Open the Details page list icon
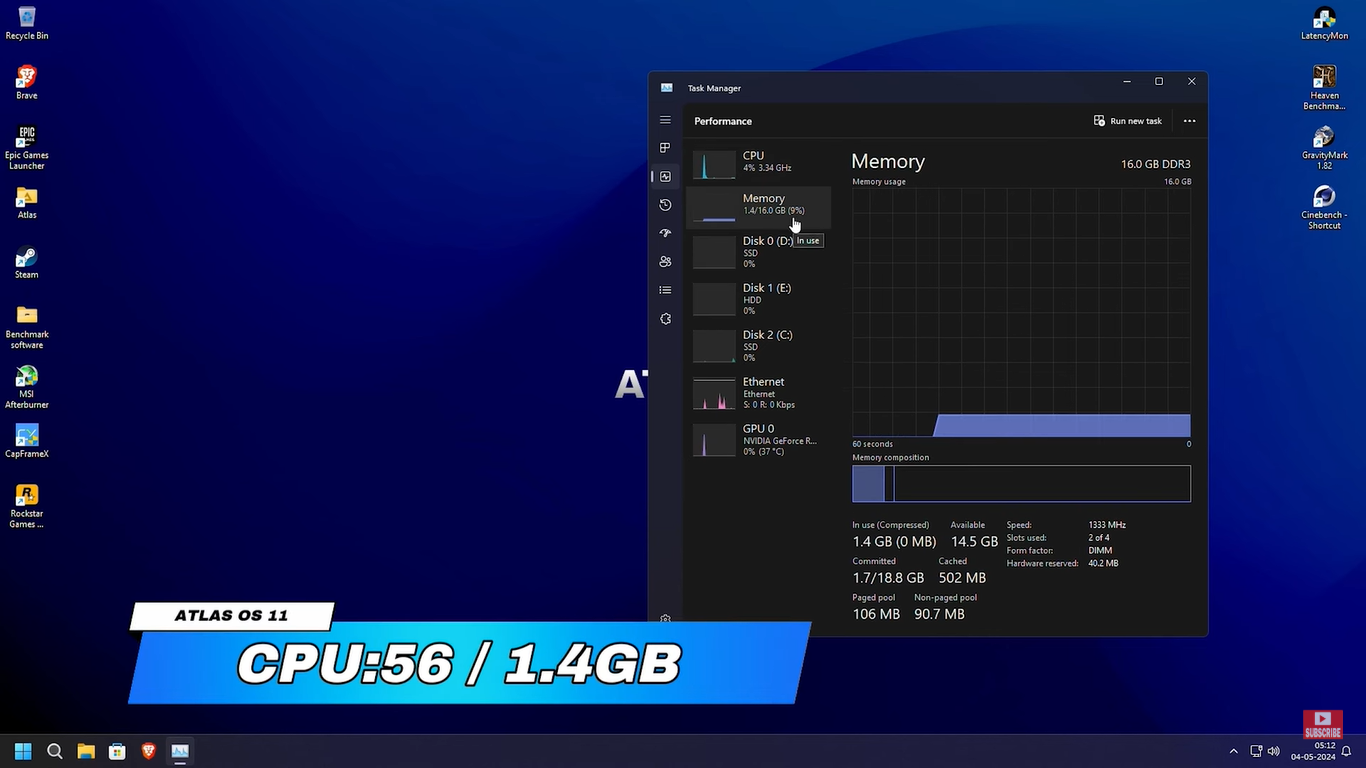 pyautogui.click(x=665, y=290)
